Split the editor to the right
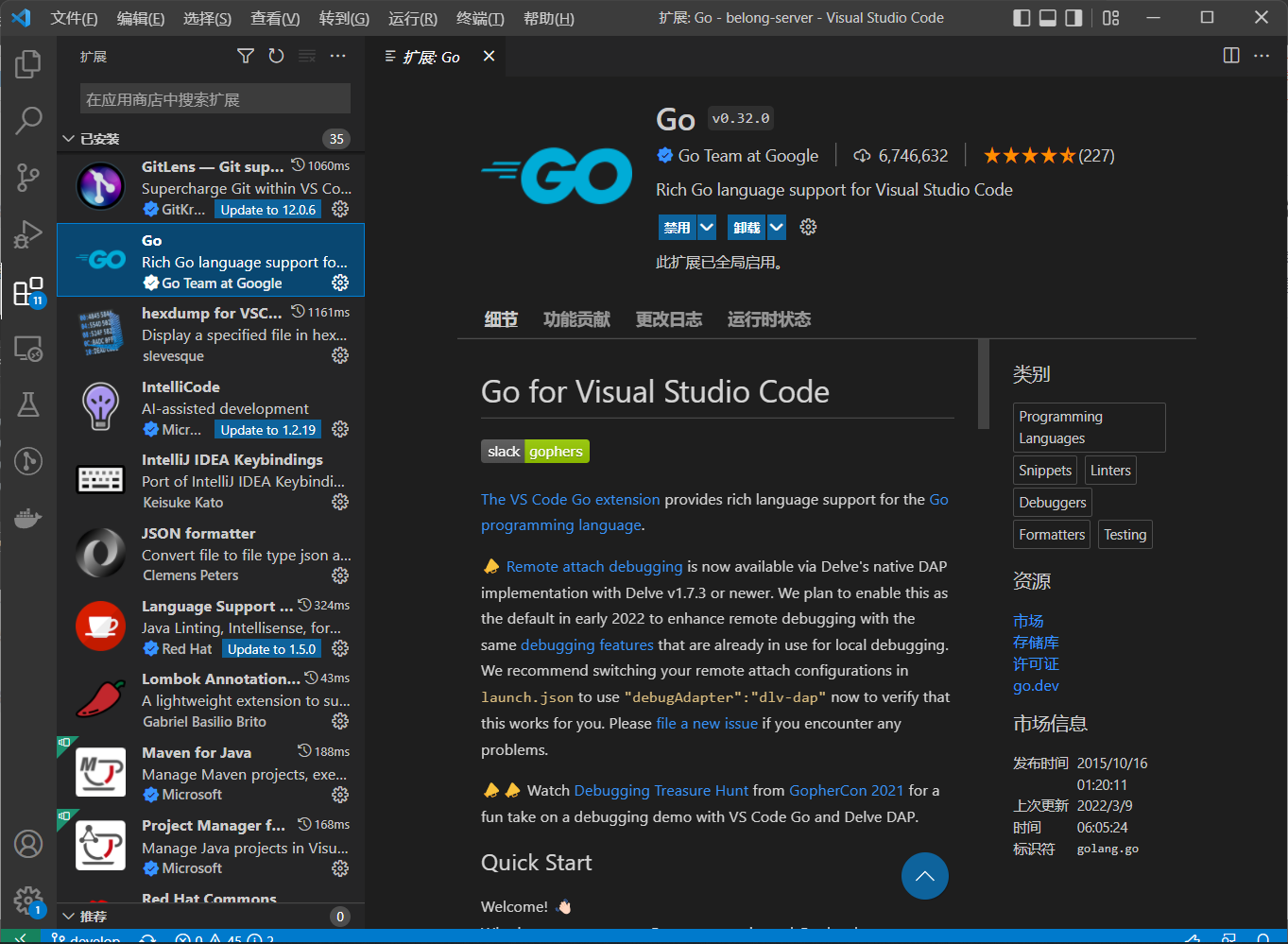Screen dimensions: 1288x944 [1231, 56]
